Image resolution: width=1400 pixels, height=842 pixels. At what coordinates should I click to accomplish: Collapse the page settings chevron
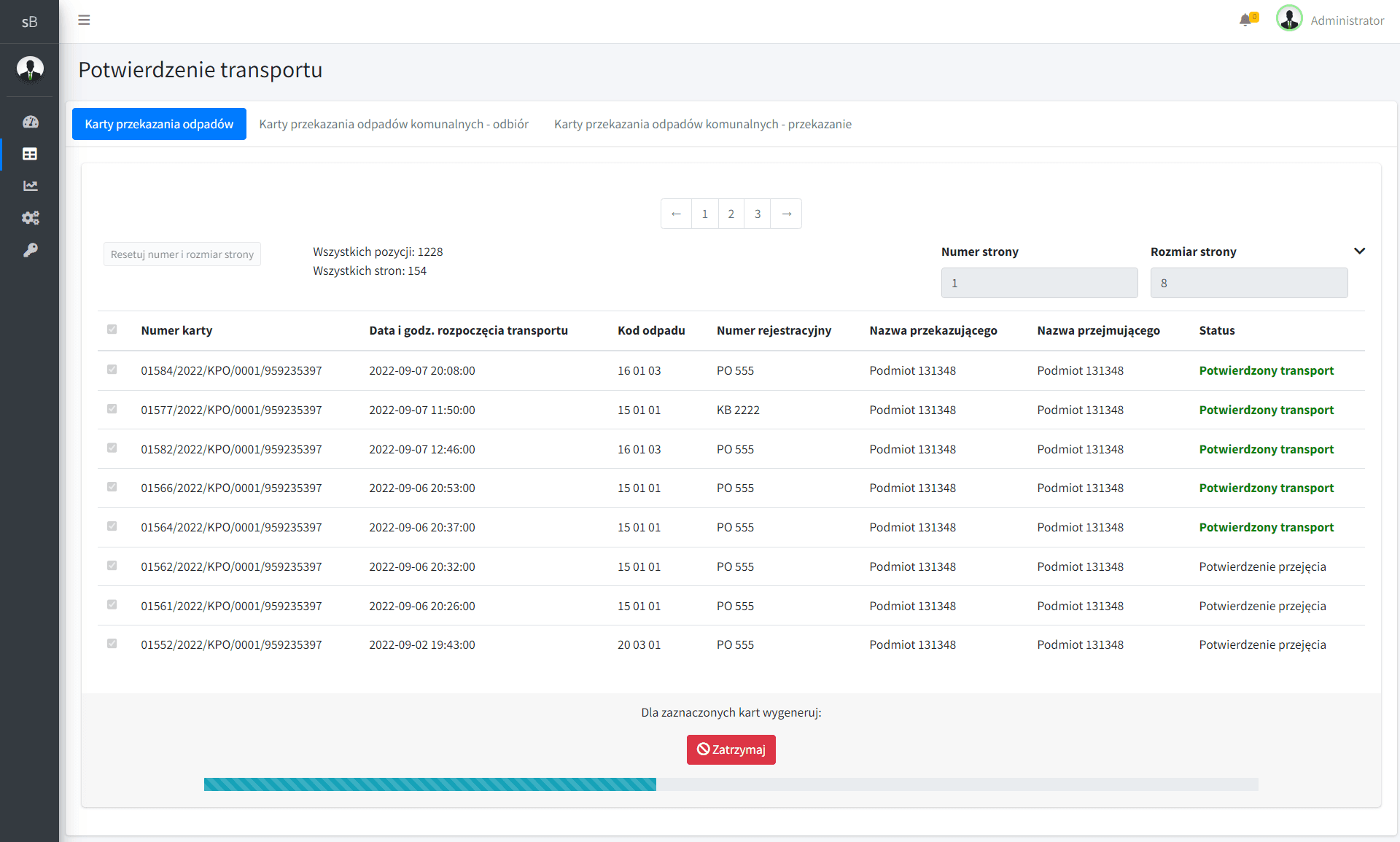pyautogui.click(x=1359, y=251)
